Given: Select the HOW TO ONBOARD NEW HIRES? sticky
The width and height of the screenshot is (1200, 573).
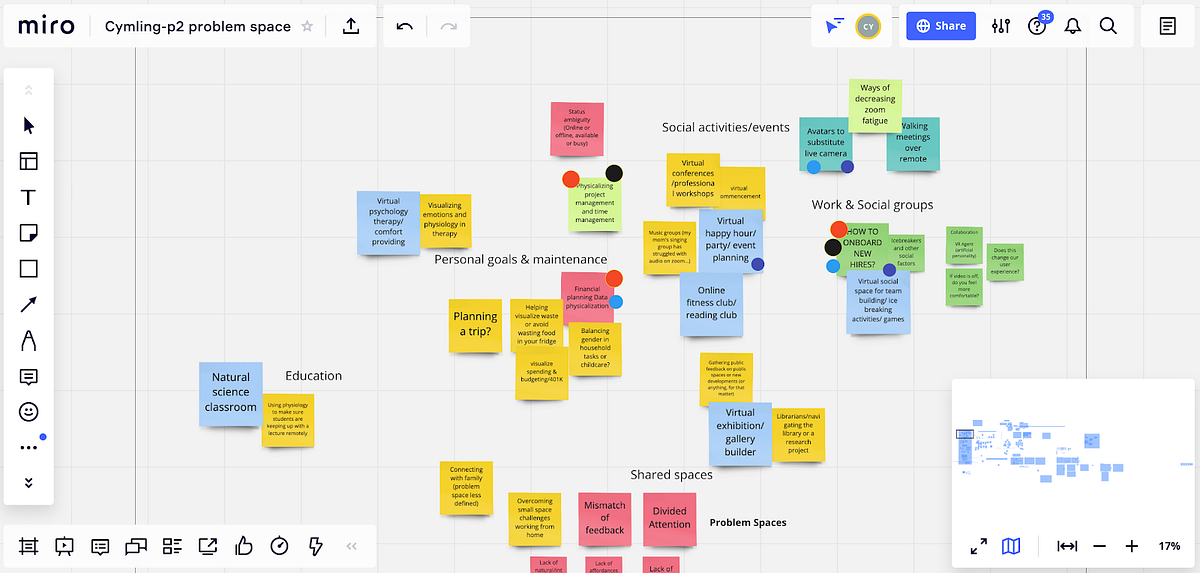Looking at the screenshot, I should [x=862, y=249].
